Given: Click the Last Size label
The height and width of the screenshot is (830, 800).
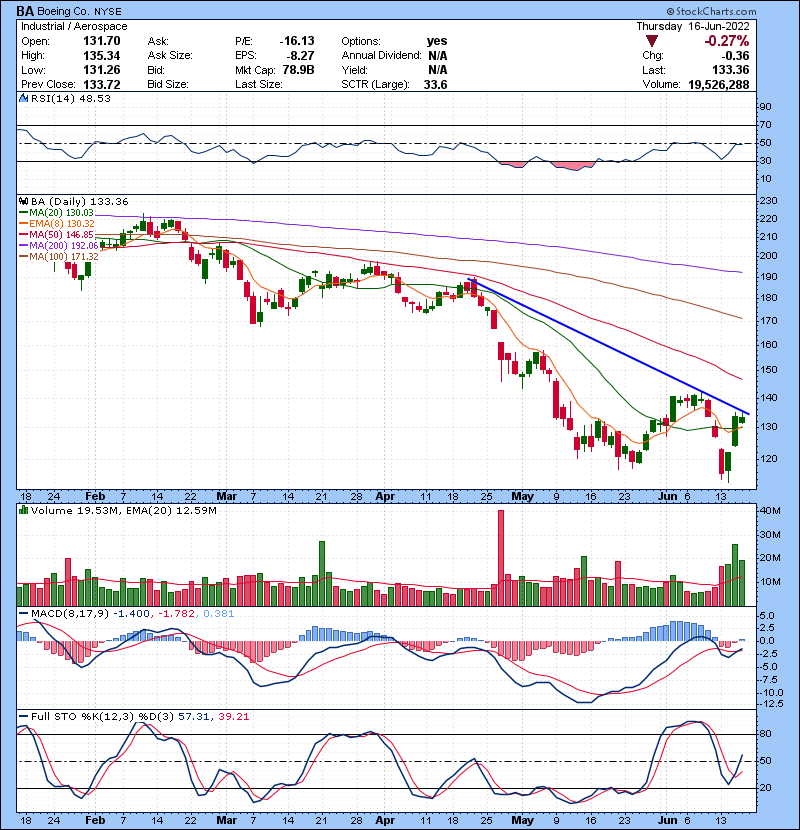Looking at the screenshot, I should point(258,85).
